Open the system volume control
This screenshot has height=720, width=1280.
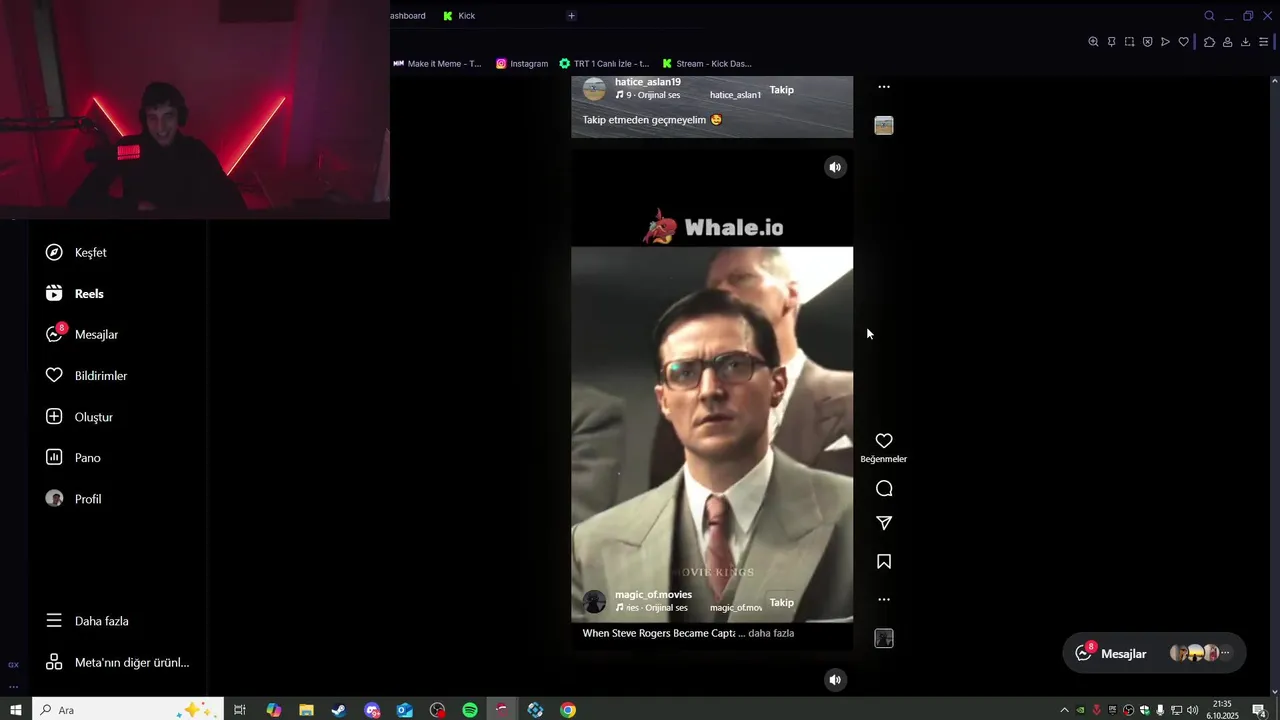pos(1192,710)
